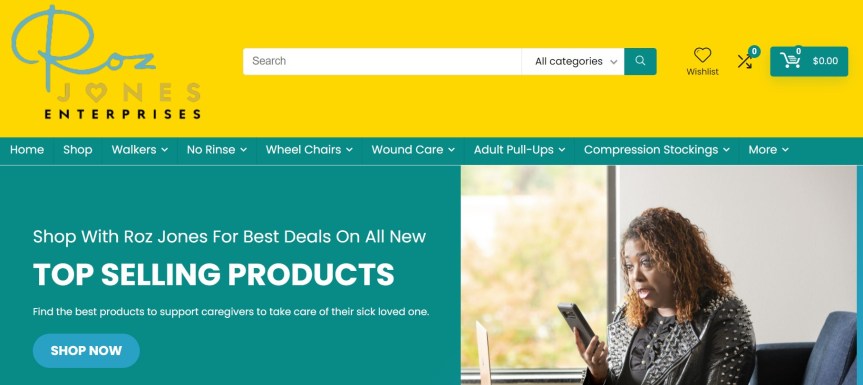The width and height of the screenshot is (863, 385).
Task: Open the Shop menu item
Action: point(78,150)
